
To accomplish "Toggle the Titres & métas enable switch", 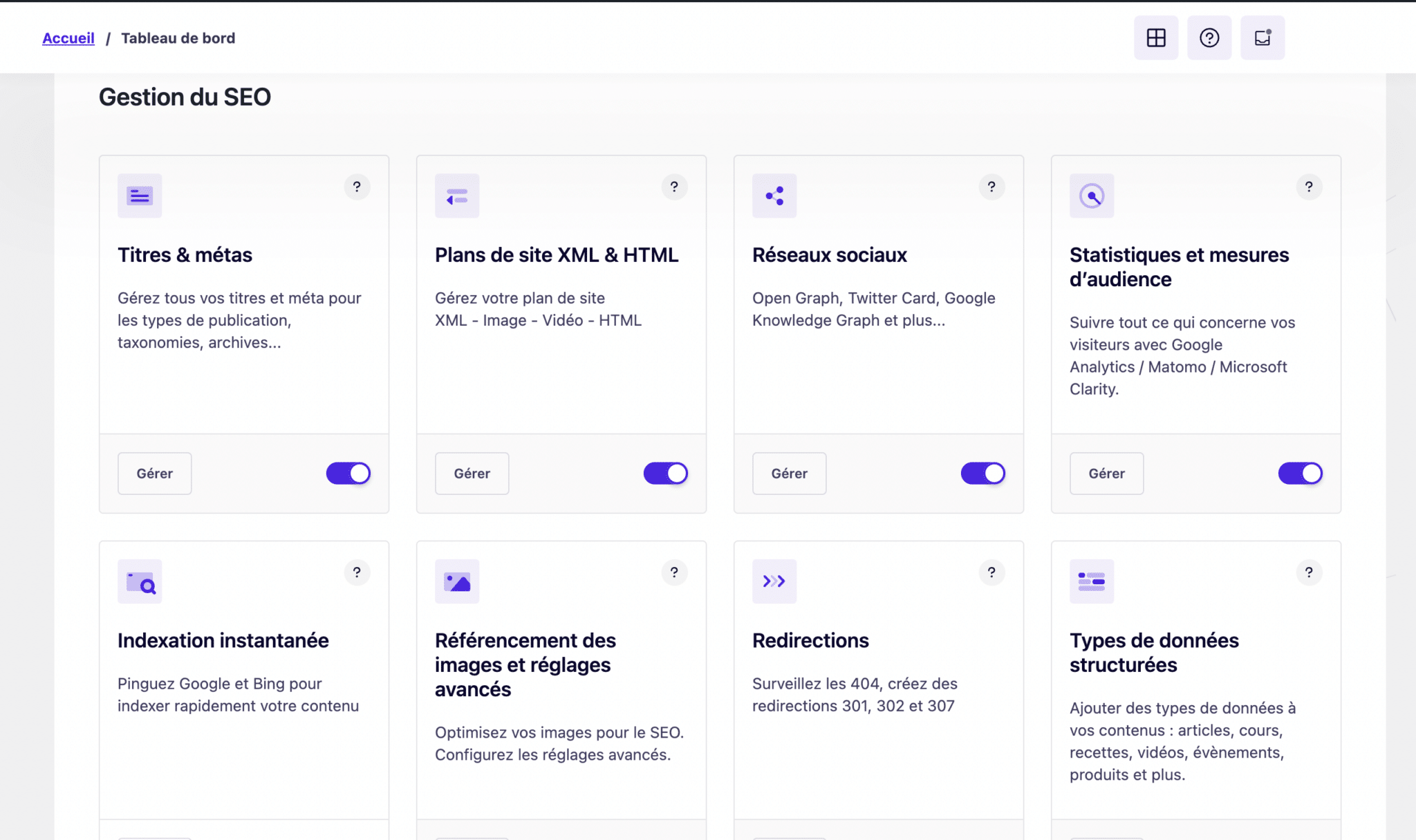I will (x=348, y=473).
